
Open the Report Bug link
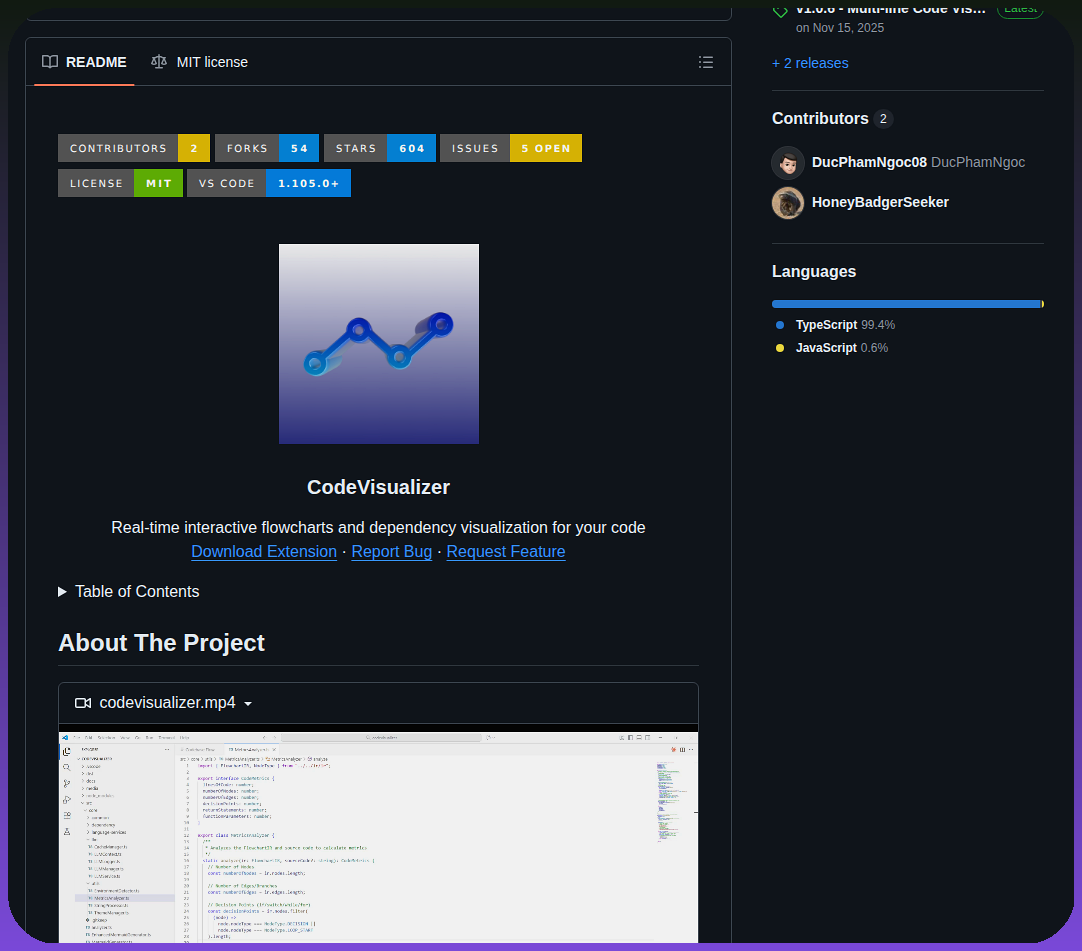391,551
